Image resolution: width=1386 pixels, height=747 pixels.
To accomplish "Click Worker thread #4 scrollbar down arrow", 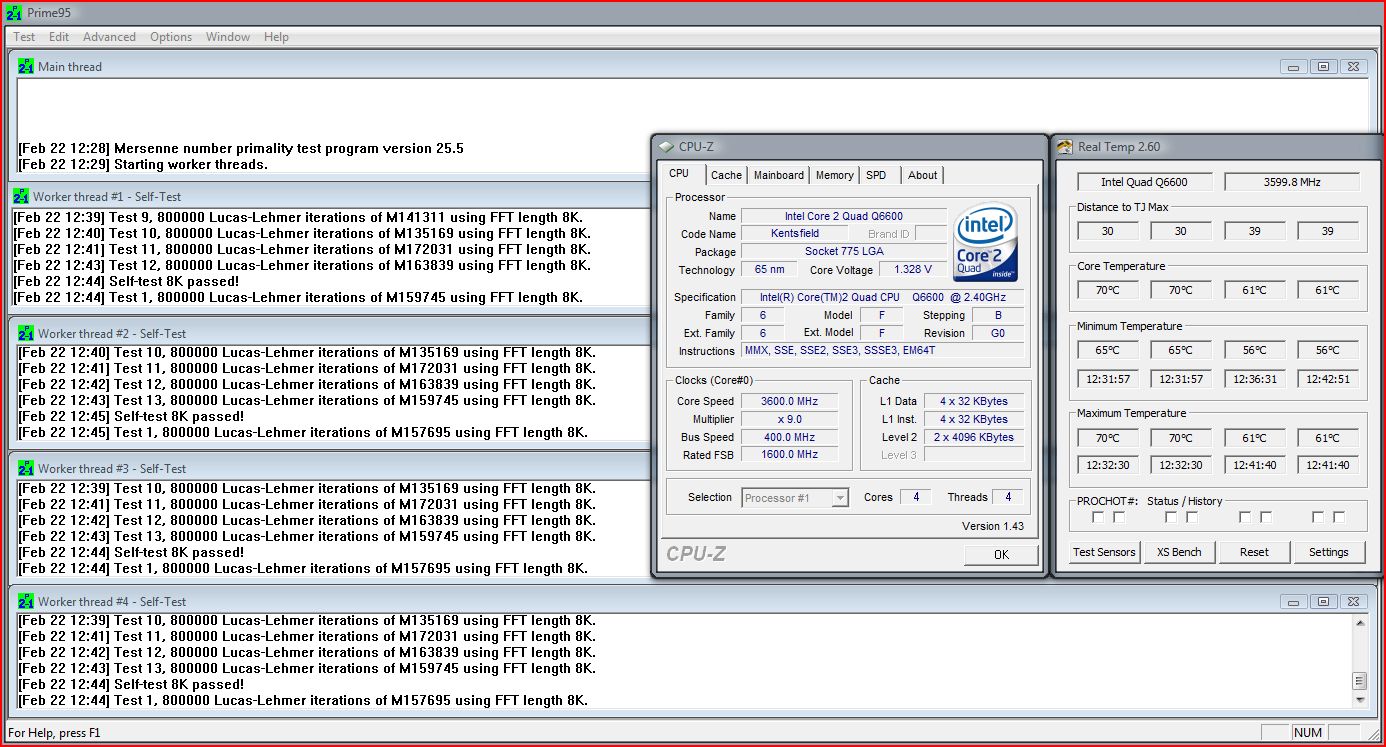I will click(1359, 700).
